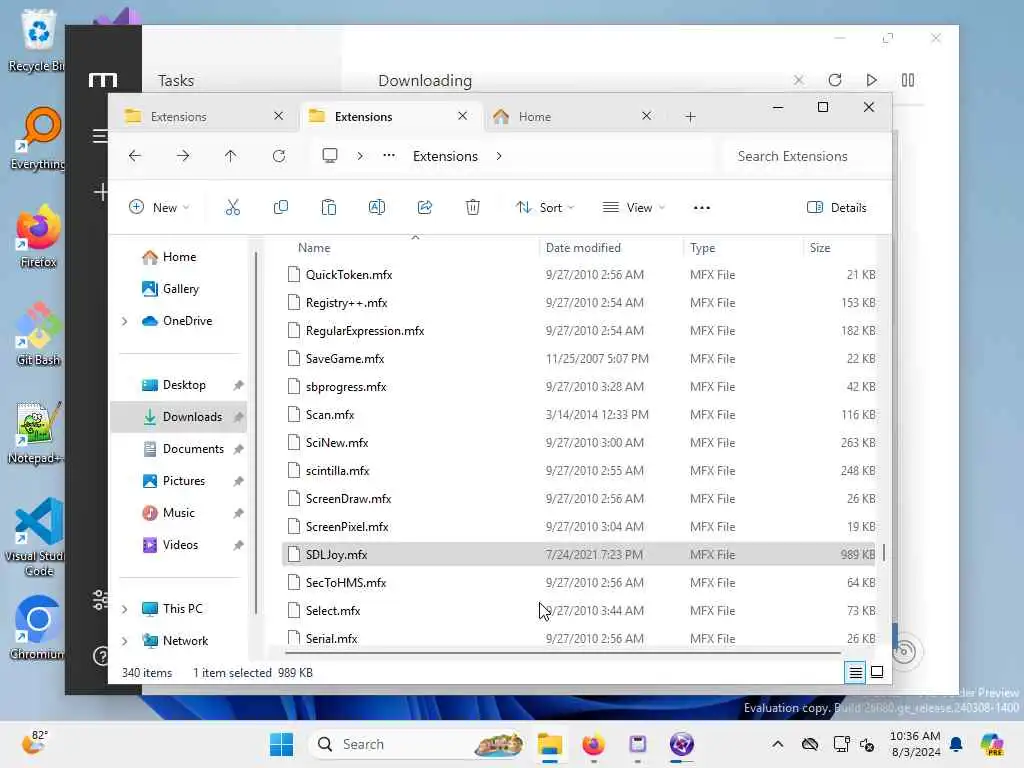Viewport: 1024px width, 768px height.
Task: Click the taskbar Search box
Action: coord(418,744)
